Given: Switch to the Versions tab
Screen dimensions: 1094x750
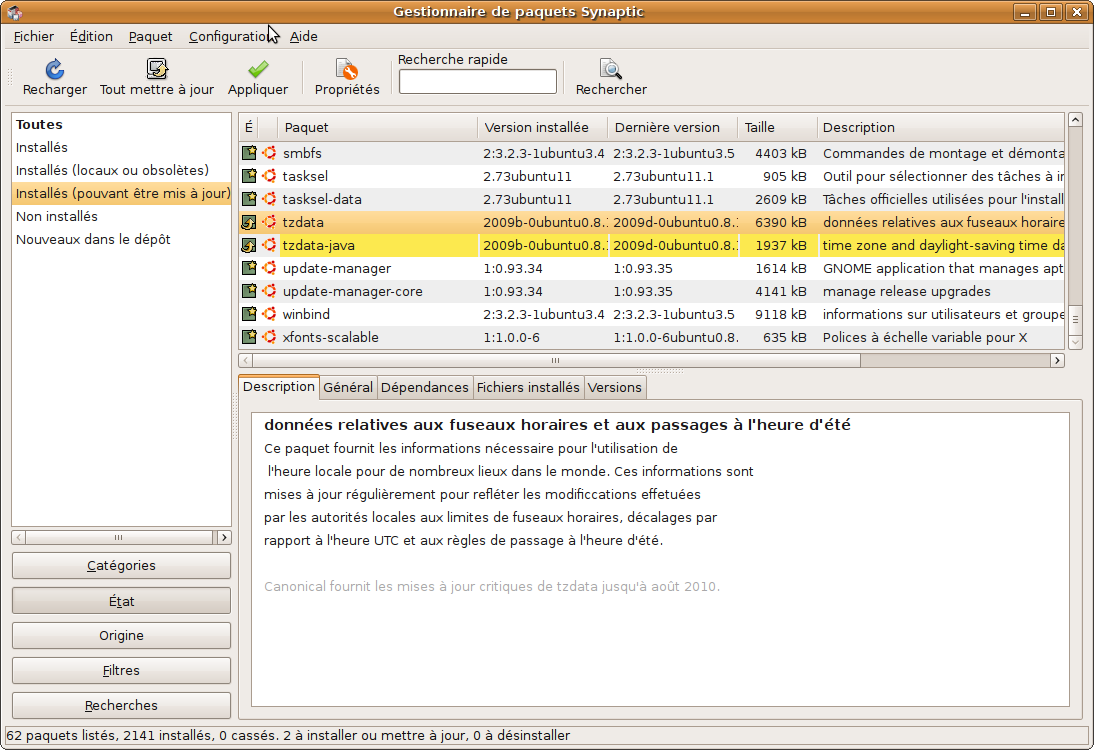Looking at the screenshot, I should [614, 387].
